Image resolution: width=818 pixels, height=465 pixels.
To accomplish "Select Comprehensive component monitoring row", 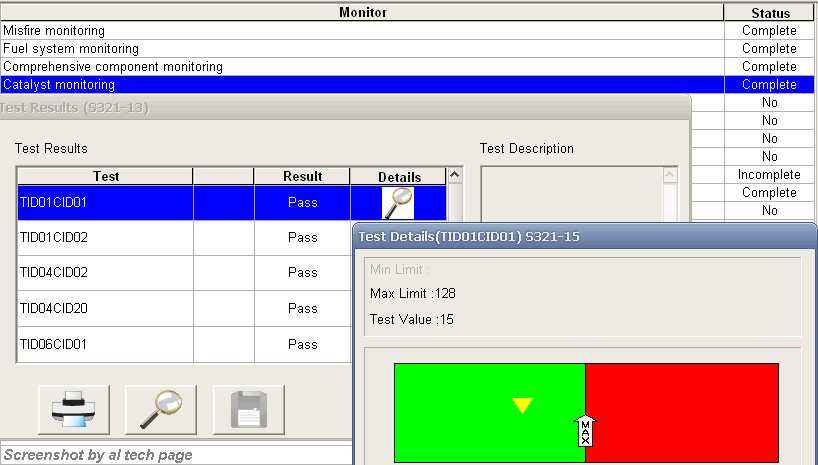I will coord(362,67).
